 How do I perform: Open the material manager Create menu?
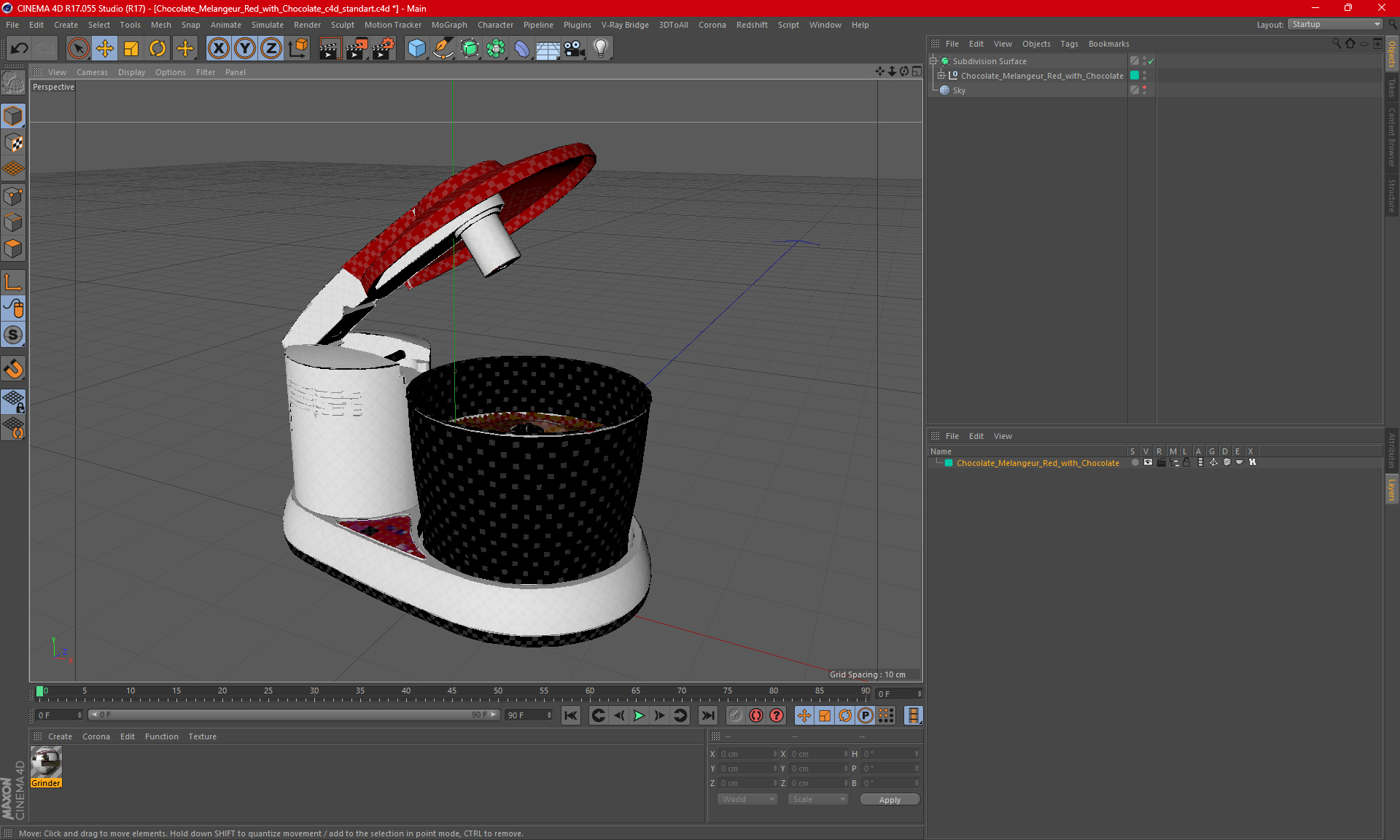coord(60,736)
